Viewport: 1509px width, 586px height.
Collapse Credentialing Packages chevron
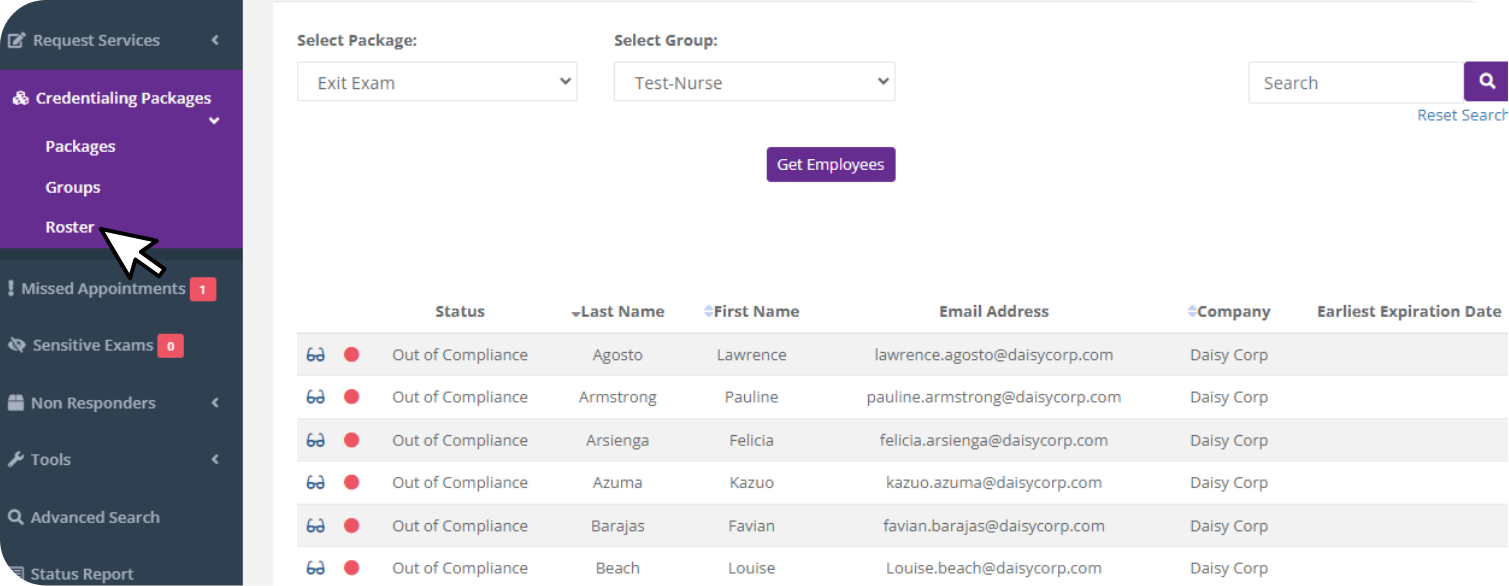(x=214, y=121)
